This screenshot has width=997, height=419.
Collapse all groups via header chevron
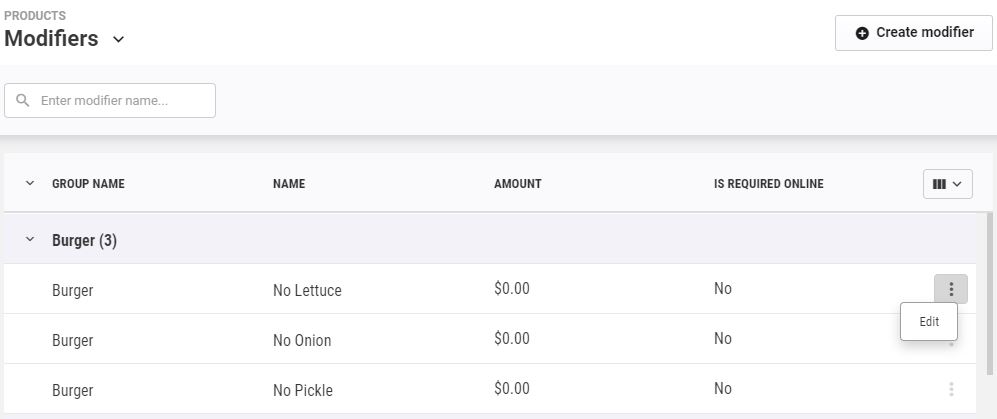tap(29, 184)
